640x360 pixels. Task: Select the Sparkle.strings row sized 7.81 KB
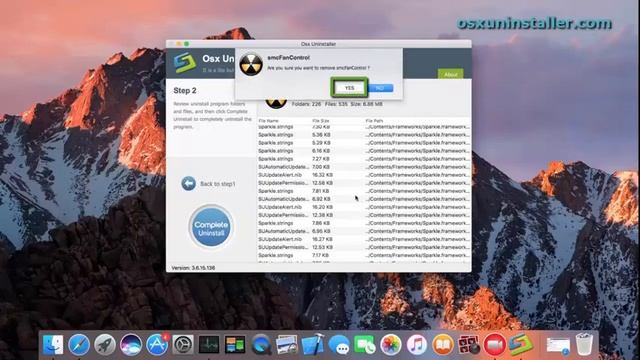tap(364, 191)
